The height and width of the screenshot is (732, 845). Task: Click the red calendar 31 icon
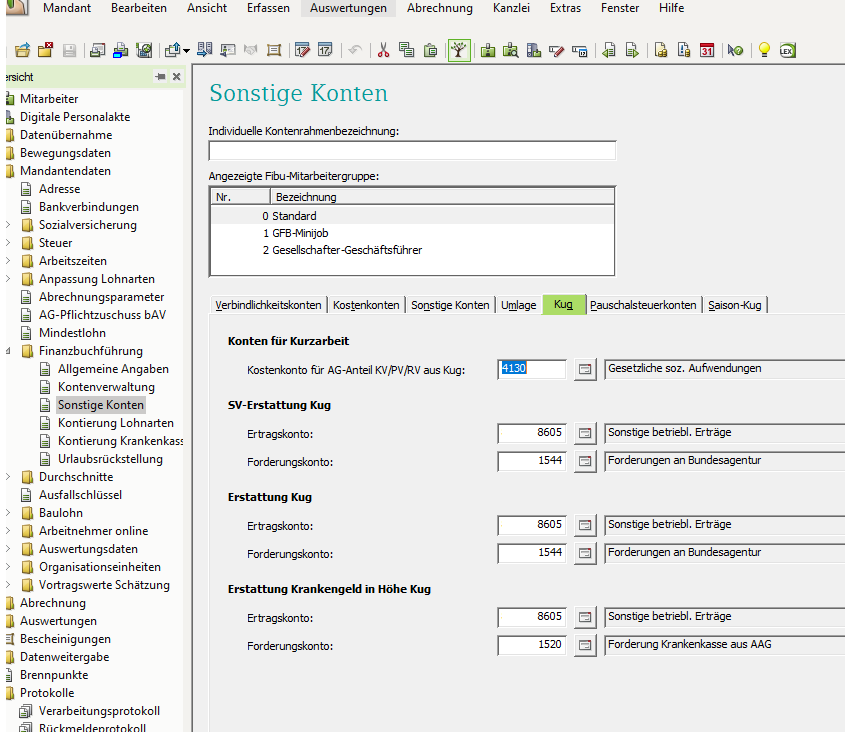(x=707, y=50)
